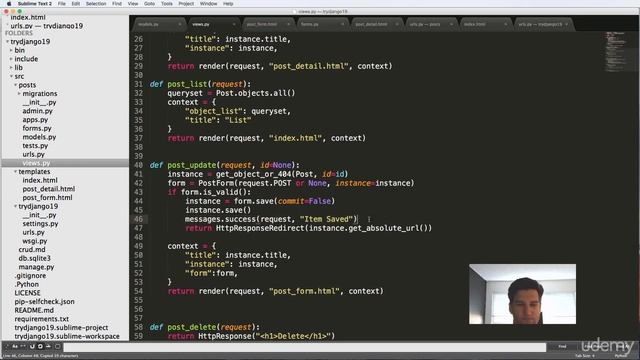Open the Sublime Text 2 application menu
Screen dimensions: 640x360
coord(35,4)
